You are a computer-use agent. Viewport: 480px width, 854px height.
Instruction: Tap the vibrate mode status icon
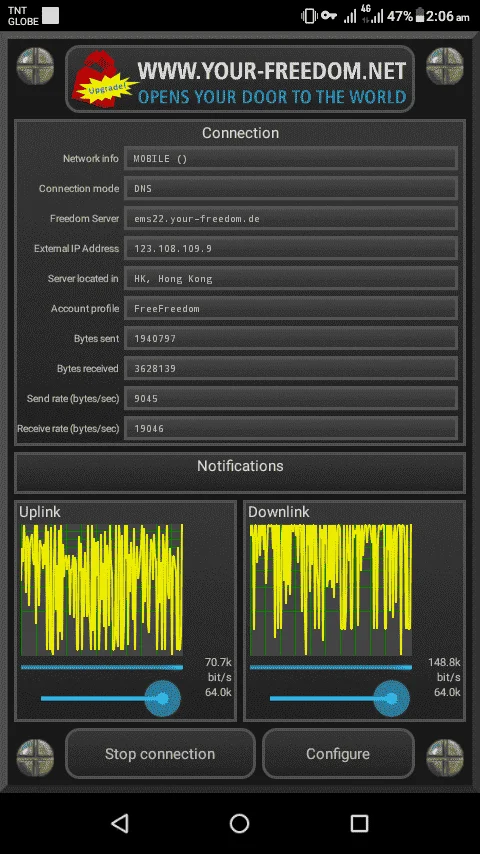point(309,16)
